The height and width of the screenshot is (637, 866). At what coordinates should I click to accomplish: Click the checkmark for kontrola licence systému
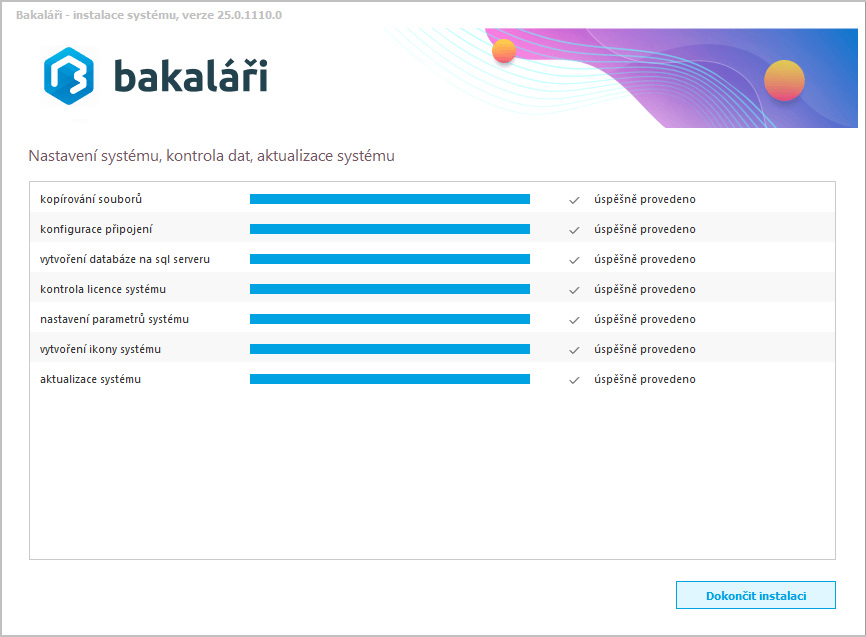pyautogui.click(x=574, y=290)
